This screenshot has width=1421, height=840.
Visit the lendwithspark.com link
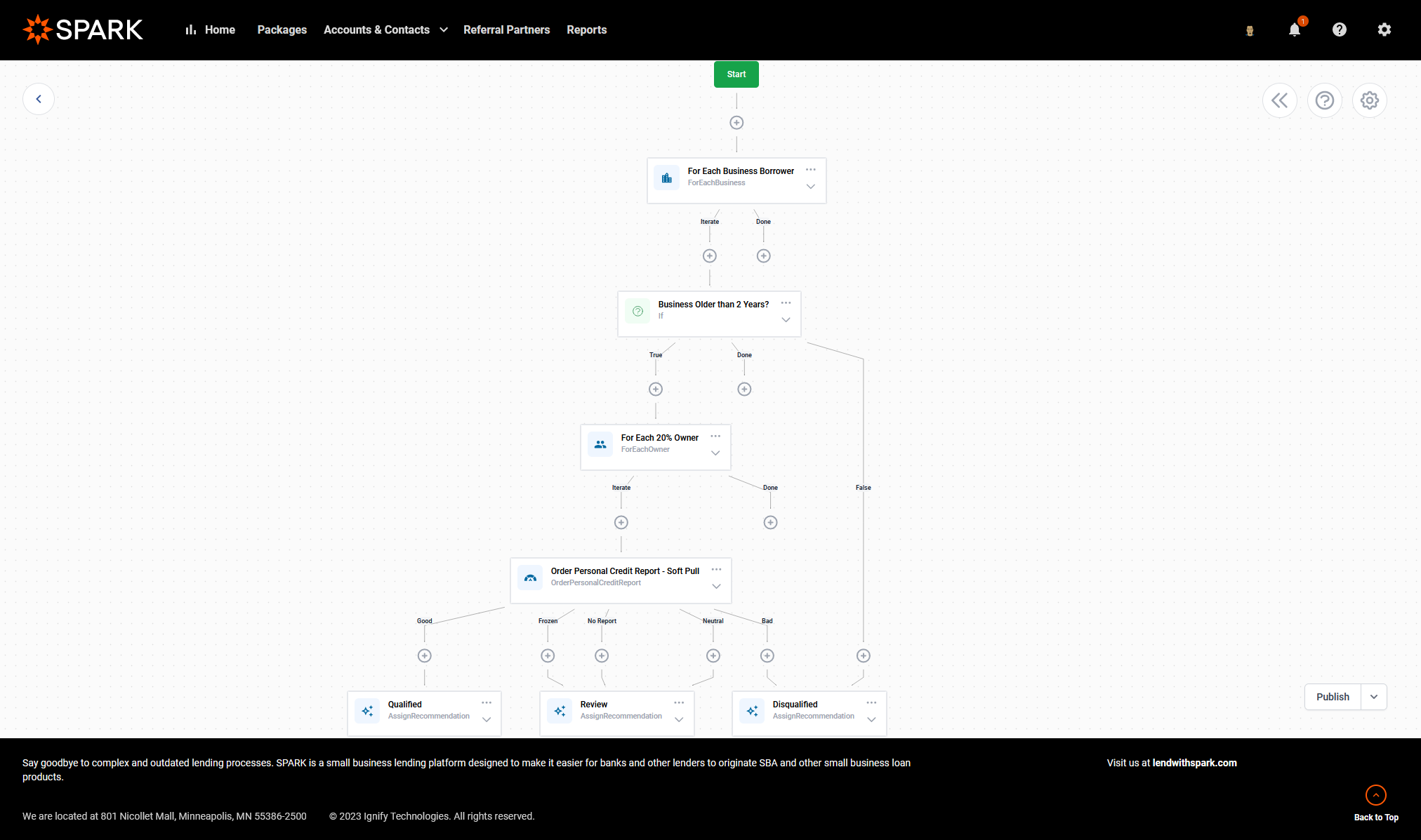[x=1194, y=763]
